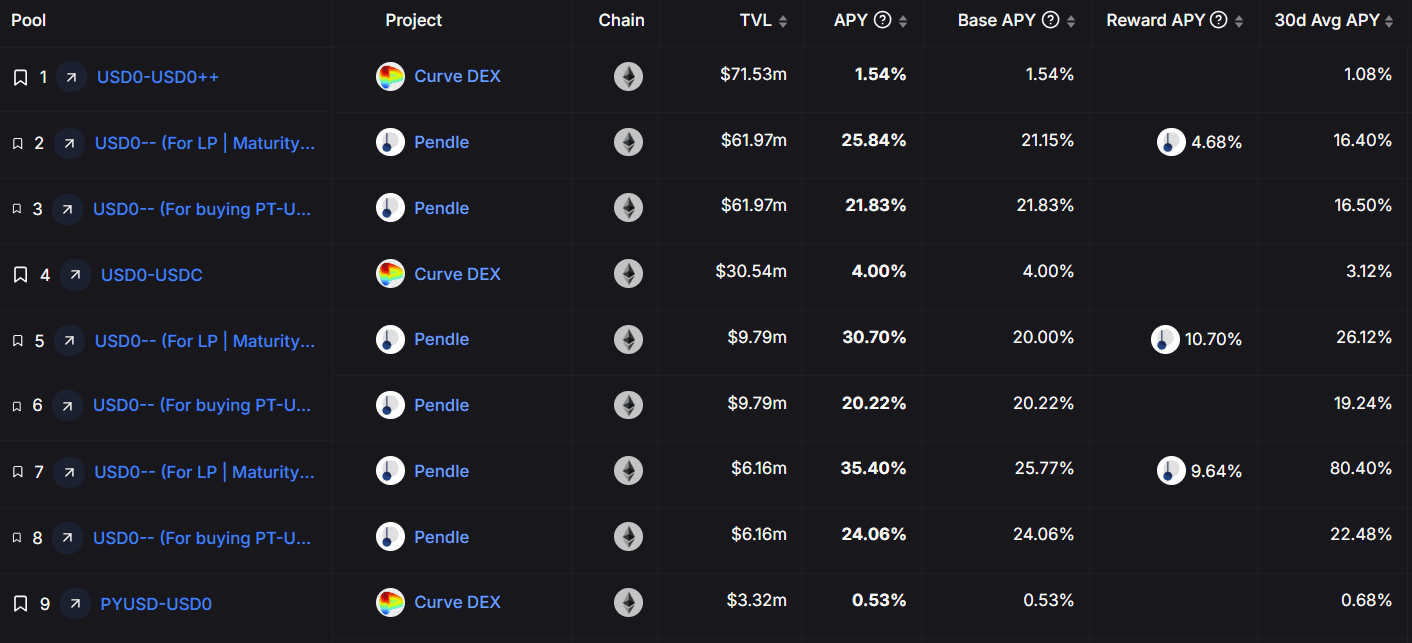The width and height of the screenshot is (1412, 643).
Task: Bookmark the USD0-USD0++ pool in row 1
Action: (20, 77)
